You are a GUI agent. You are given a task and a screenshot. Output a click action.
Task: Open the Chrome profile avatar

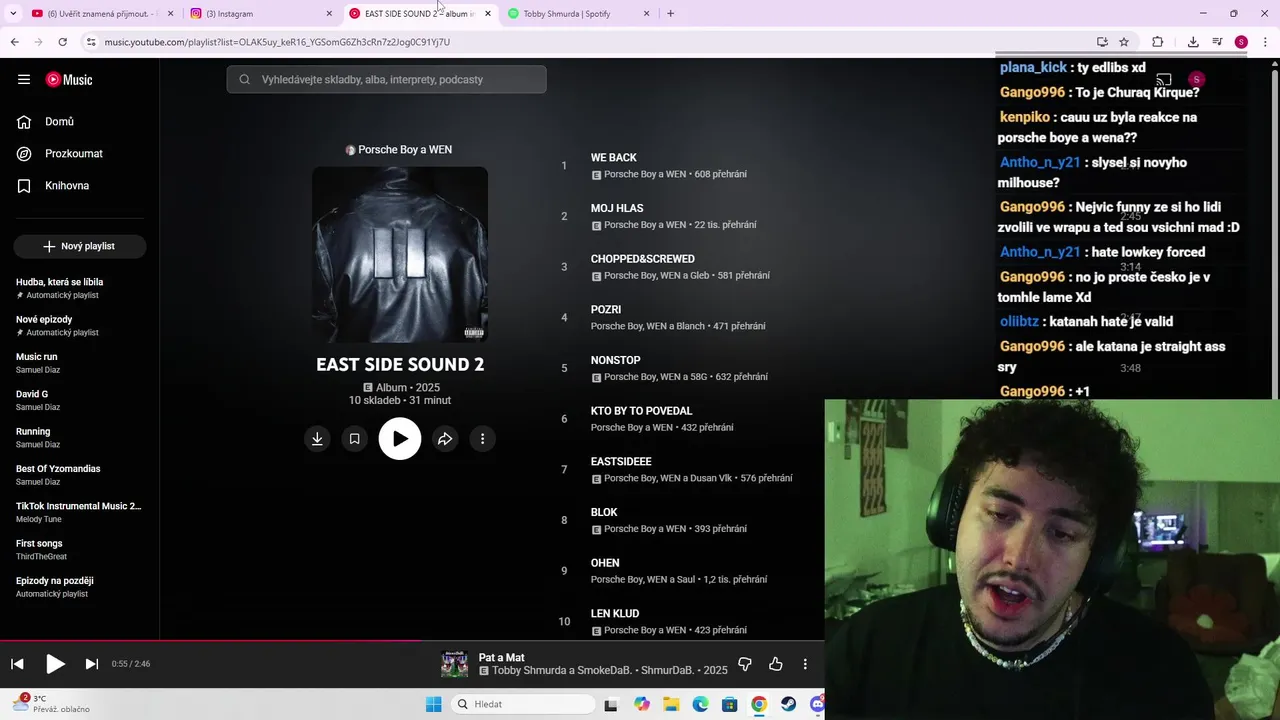click(1241, 42)
